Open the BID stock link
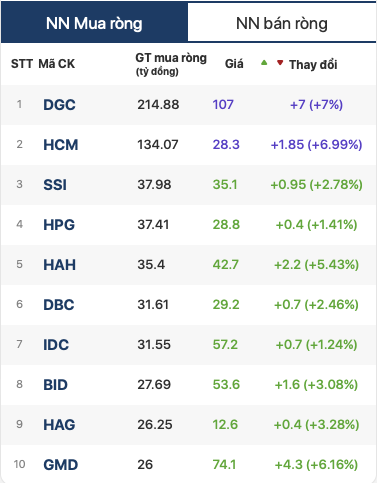Screen dimensions: 377x483 coord(55,385)
